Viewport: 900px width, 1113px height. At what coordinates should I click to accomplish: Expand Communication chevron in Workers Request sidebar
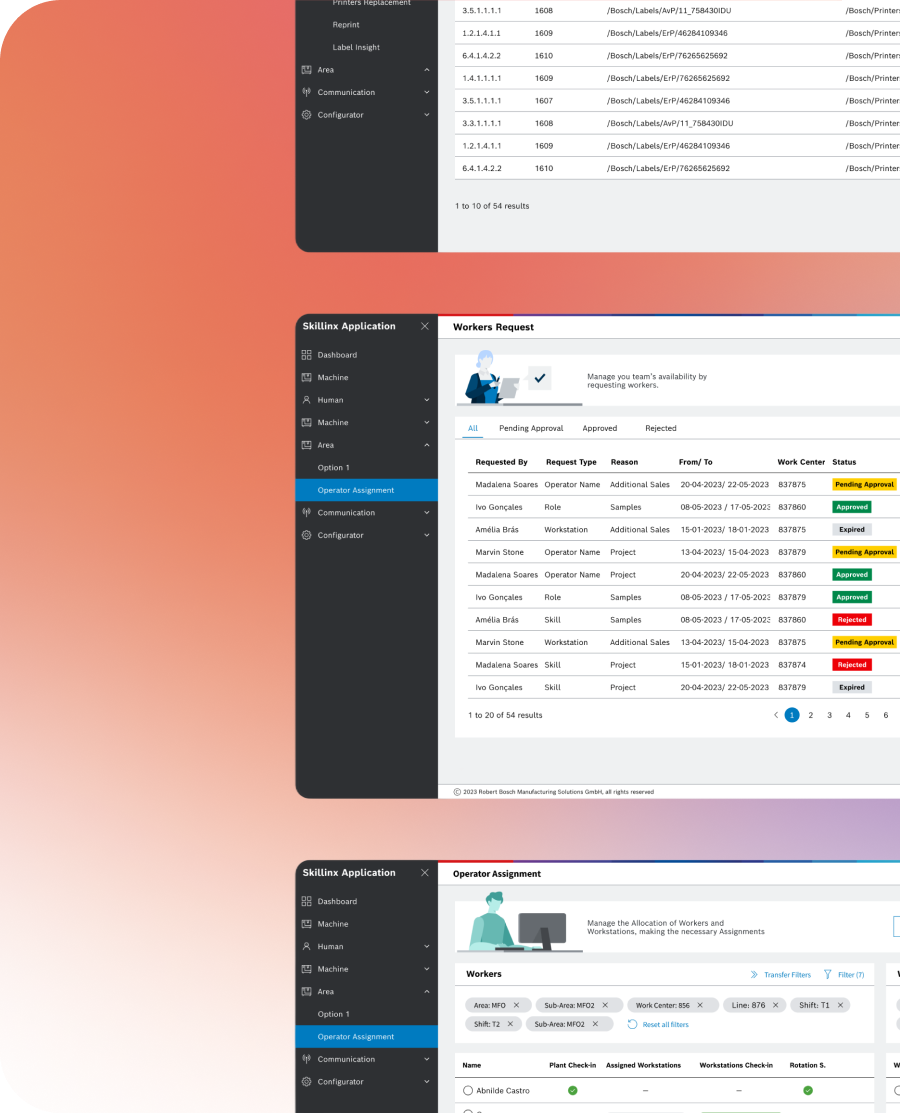pyautogui.click(x=427, y=512)
